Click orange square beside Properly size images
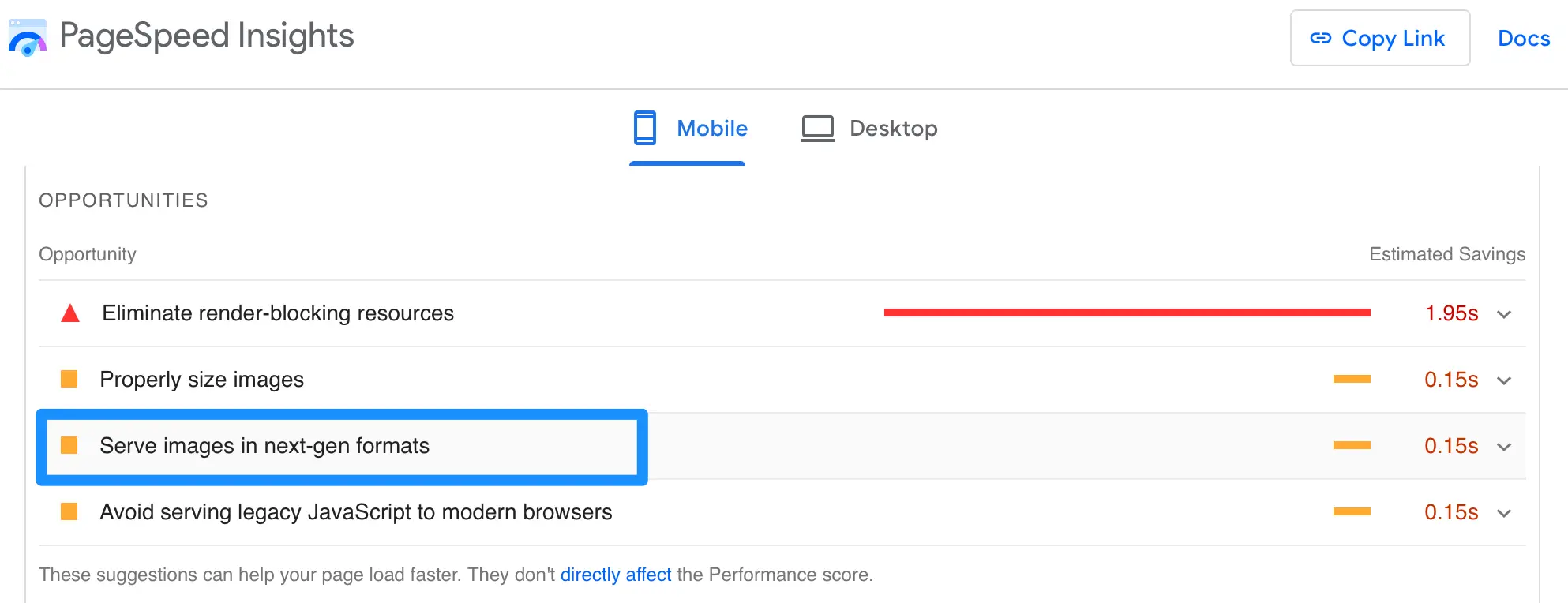This screenshot has width=1568, height=603. coord(69,380)
